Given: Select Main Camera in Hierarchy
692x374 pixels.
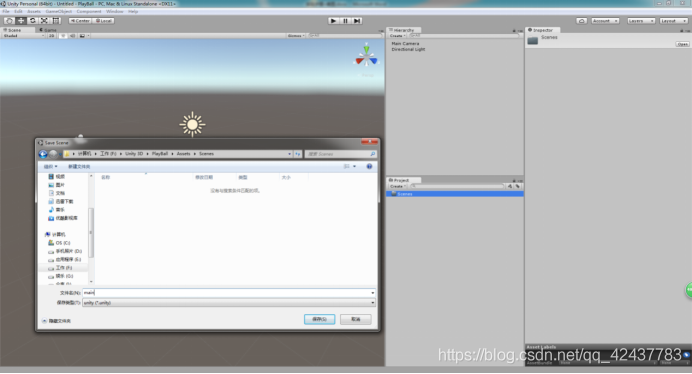Looking at the screenshot, I should pos(405,44).
